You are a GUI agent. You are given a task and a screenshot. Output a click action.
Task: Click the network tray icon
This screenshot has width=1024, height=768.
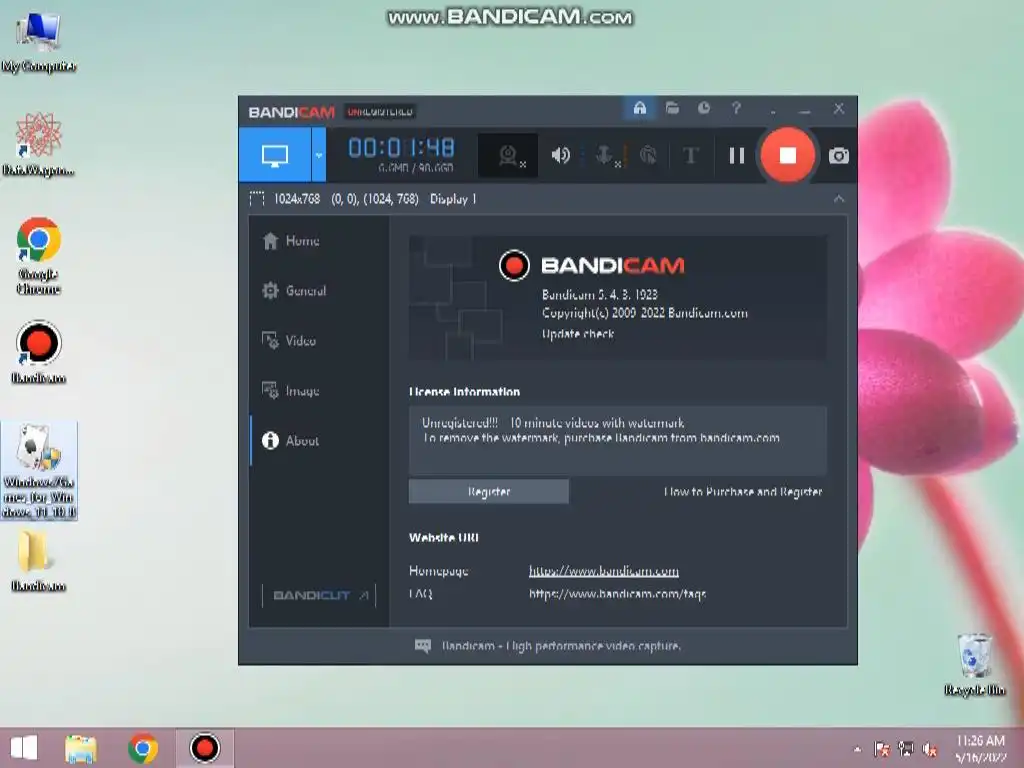coord(906,748)
